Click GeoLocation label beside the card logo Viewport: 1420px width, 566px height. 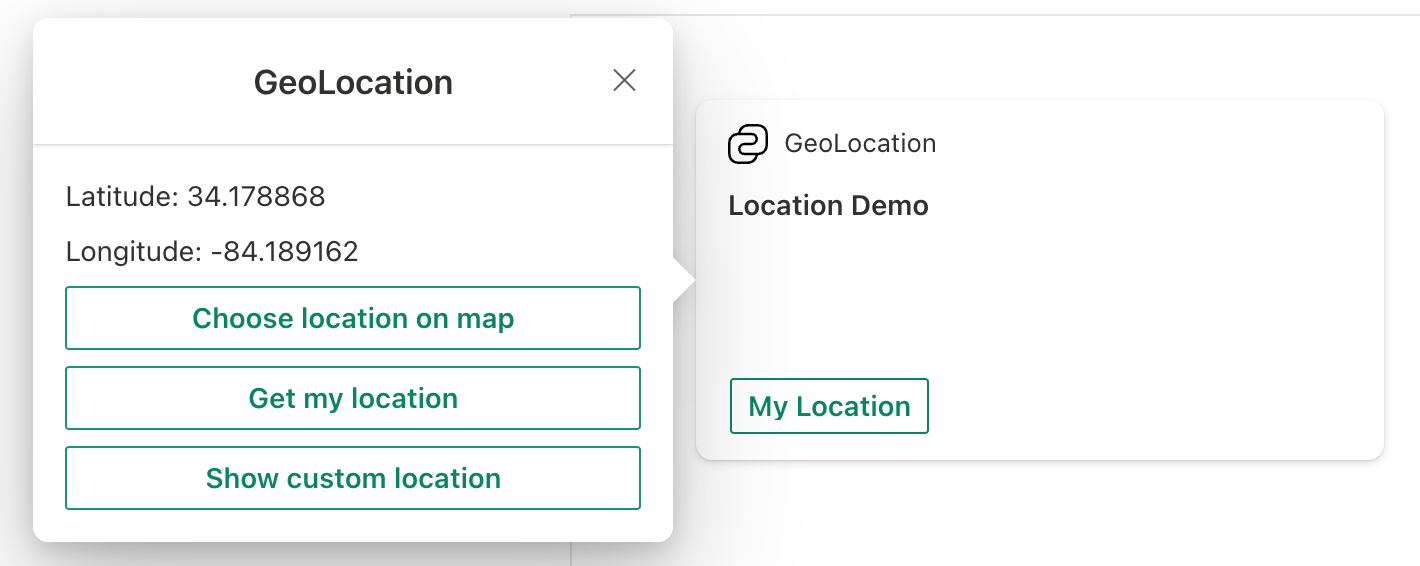point(860,143)
